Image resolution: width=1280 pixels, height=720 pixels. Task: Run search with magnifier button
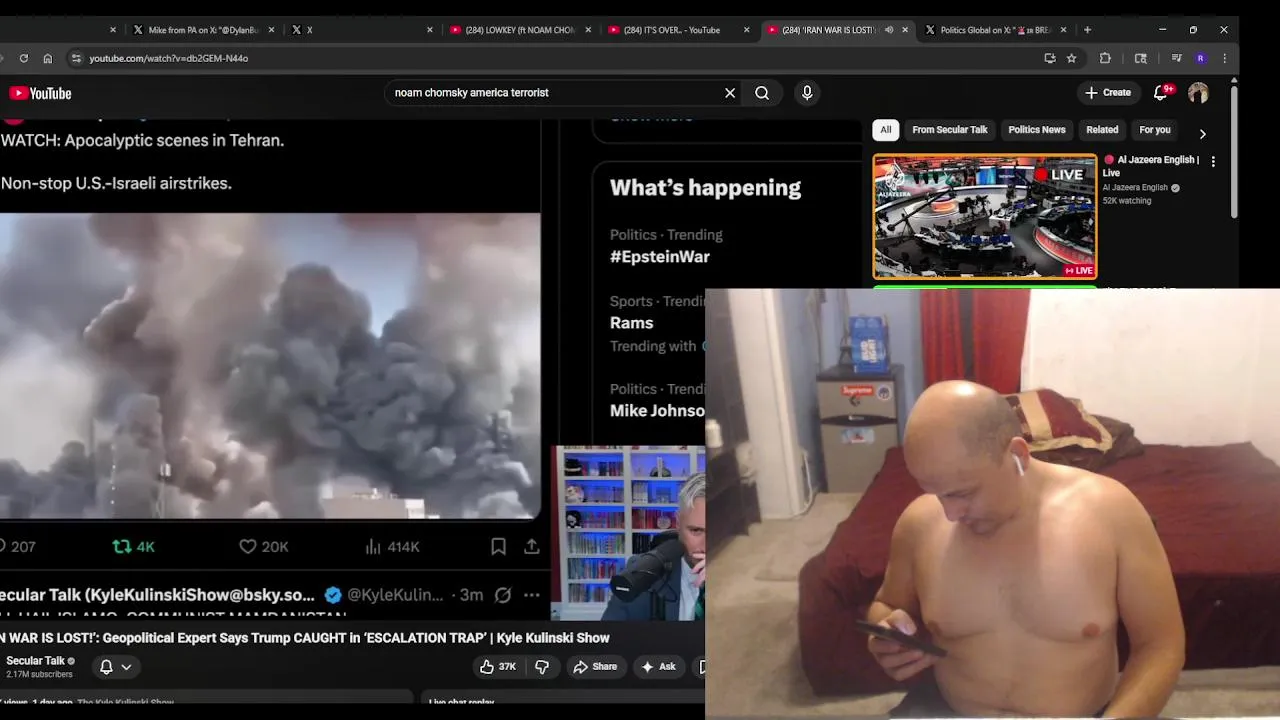(x=762, y=93)
